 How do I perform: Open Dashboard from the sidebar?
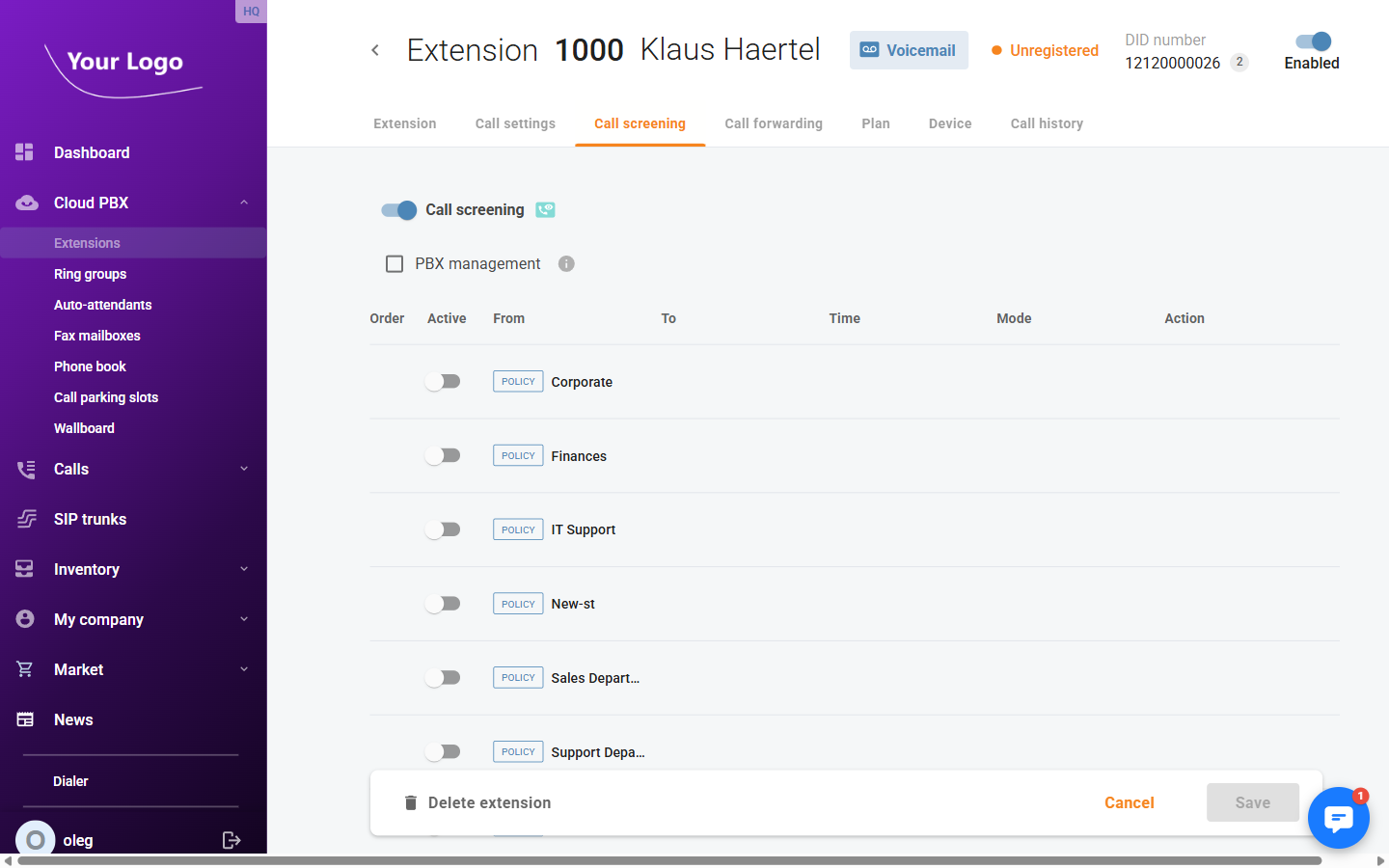pyautogui.click(x=92, y=152)
